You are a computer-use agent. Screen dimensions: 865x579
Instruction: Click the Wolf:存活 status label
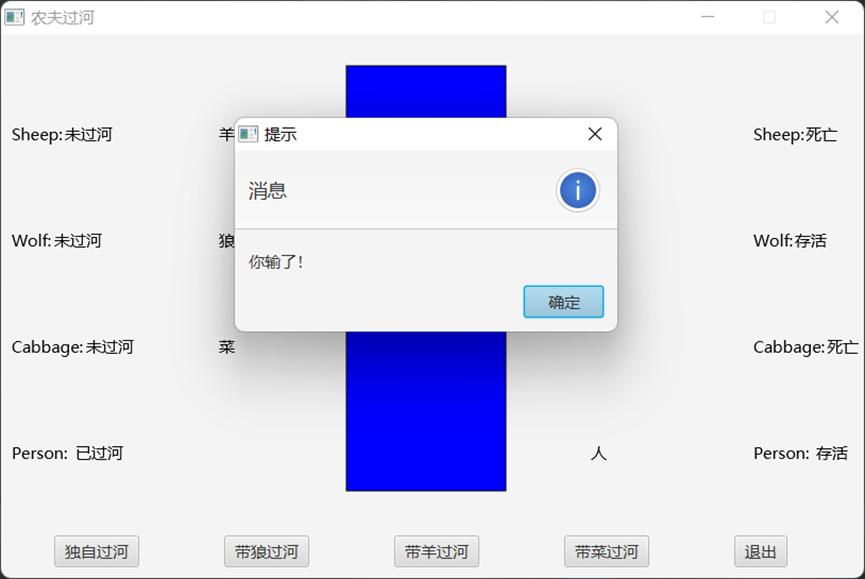pyautogui.click(x=790, y=241)
